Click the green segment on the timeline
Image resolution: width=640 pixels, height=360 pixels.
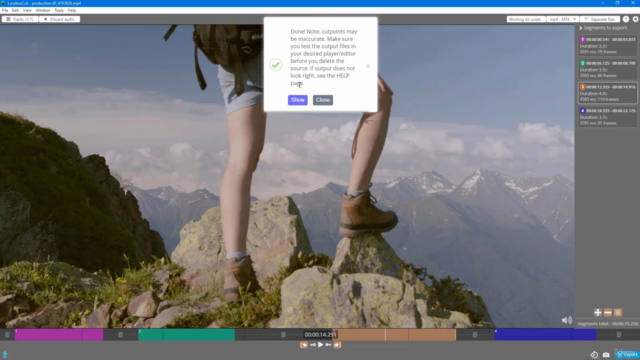point(187,335)
